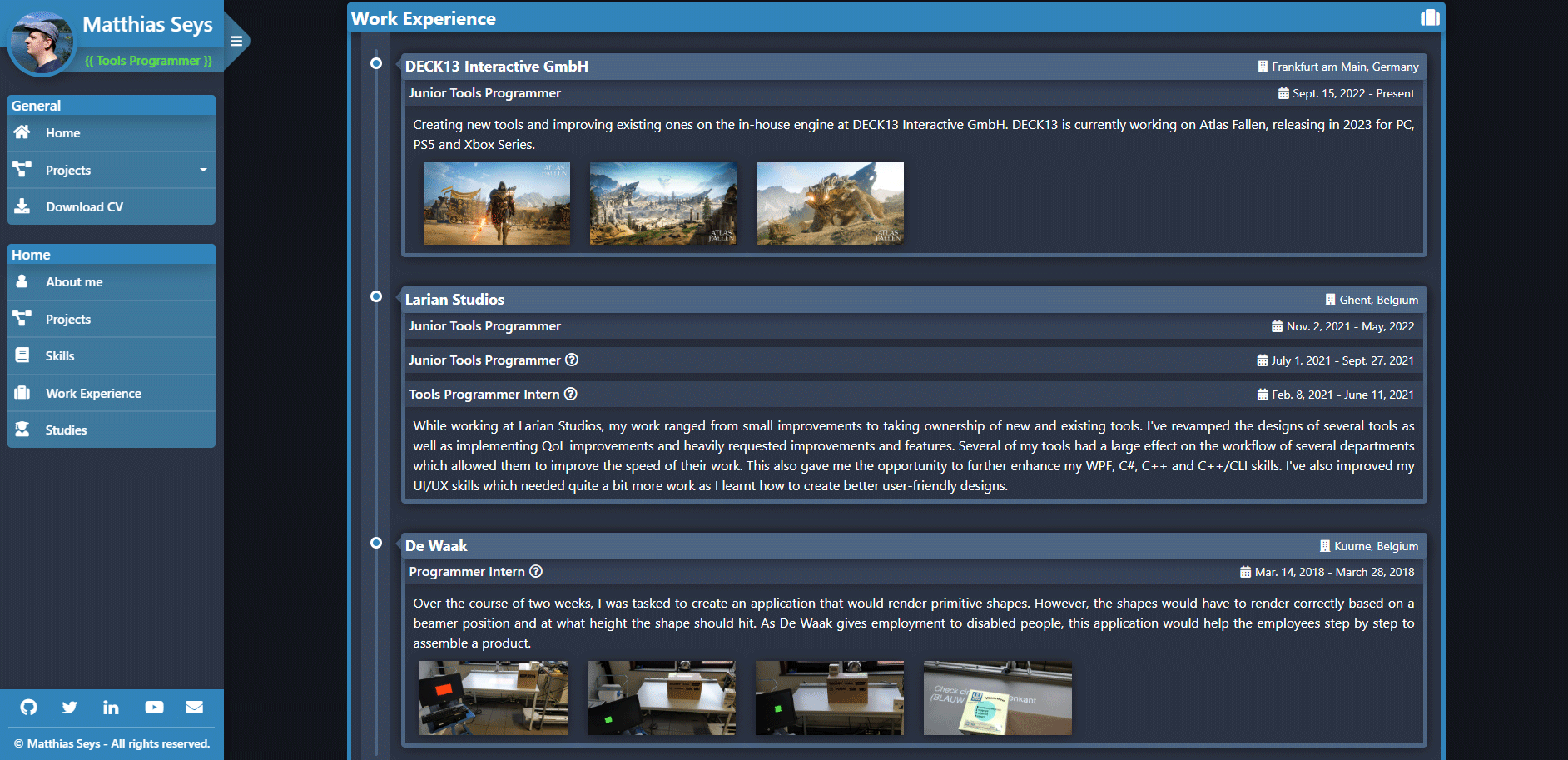Click the graduate icon beside Studies

(22, 430)
